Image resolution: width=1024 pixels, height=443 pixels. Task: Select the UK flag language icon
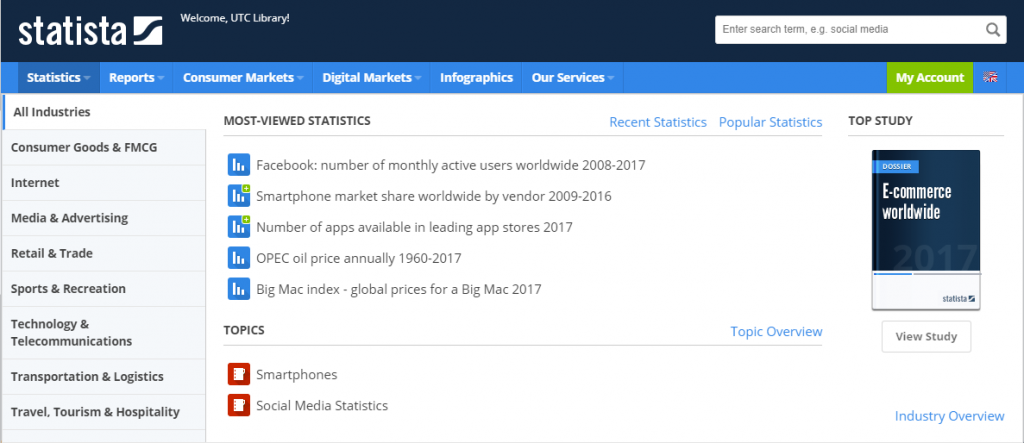[991, 77]
